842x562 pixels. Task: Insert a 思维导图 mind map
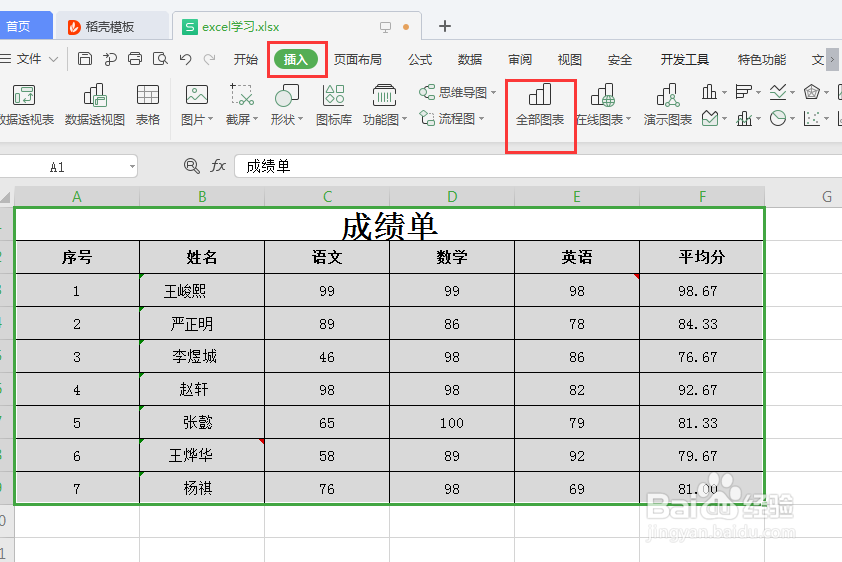453,92
